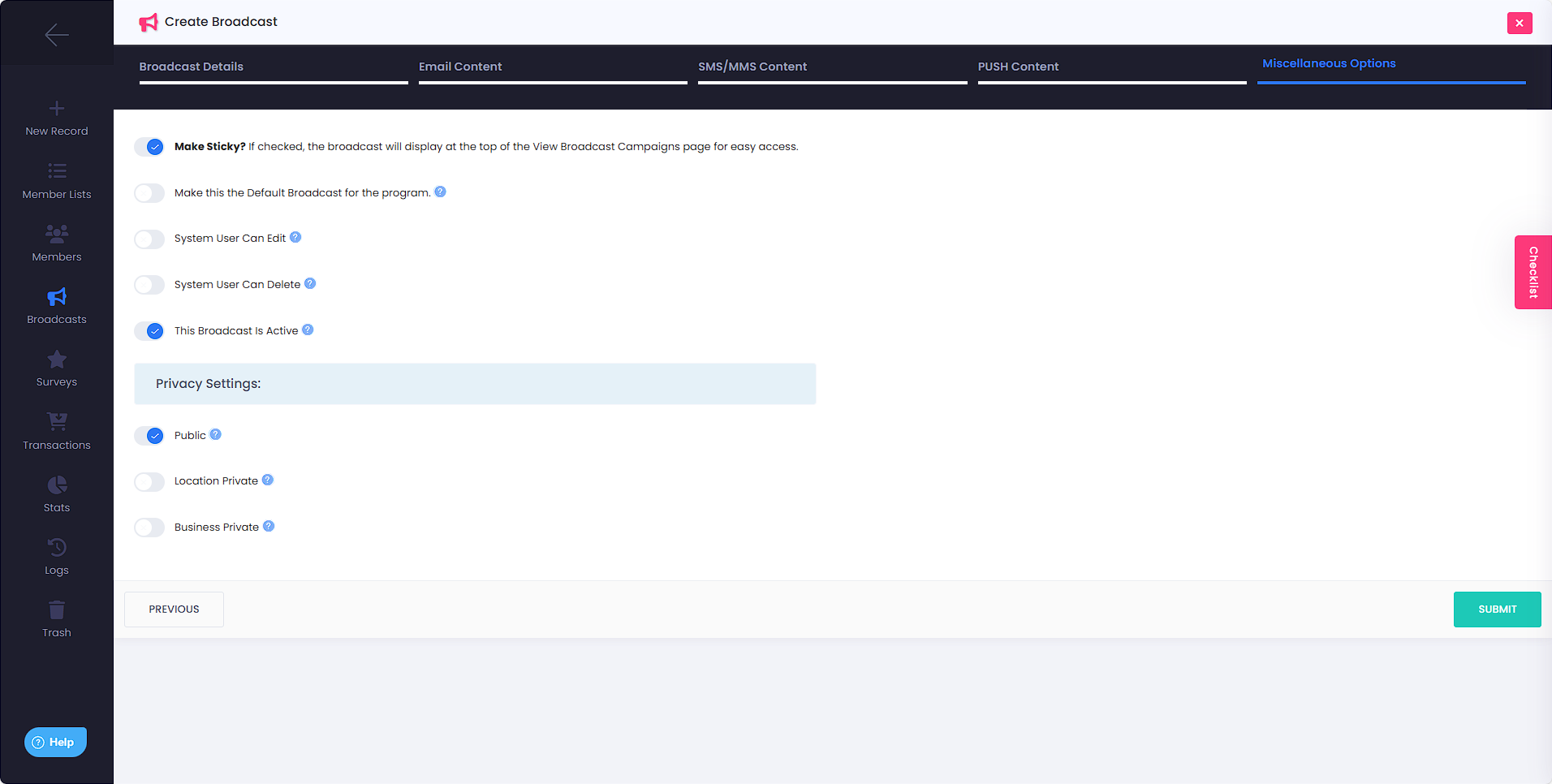
Task: Toggle This Broadcast Is Active switch
Action: coord(149,331)
